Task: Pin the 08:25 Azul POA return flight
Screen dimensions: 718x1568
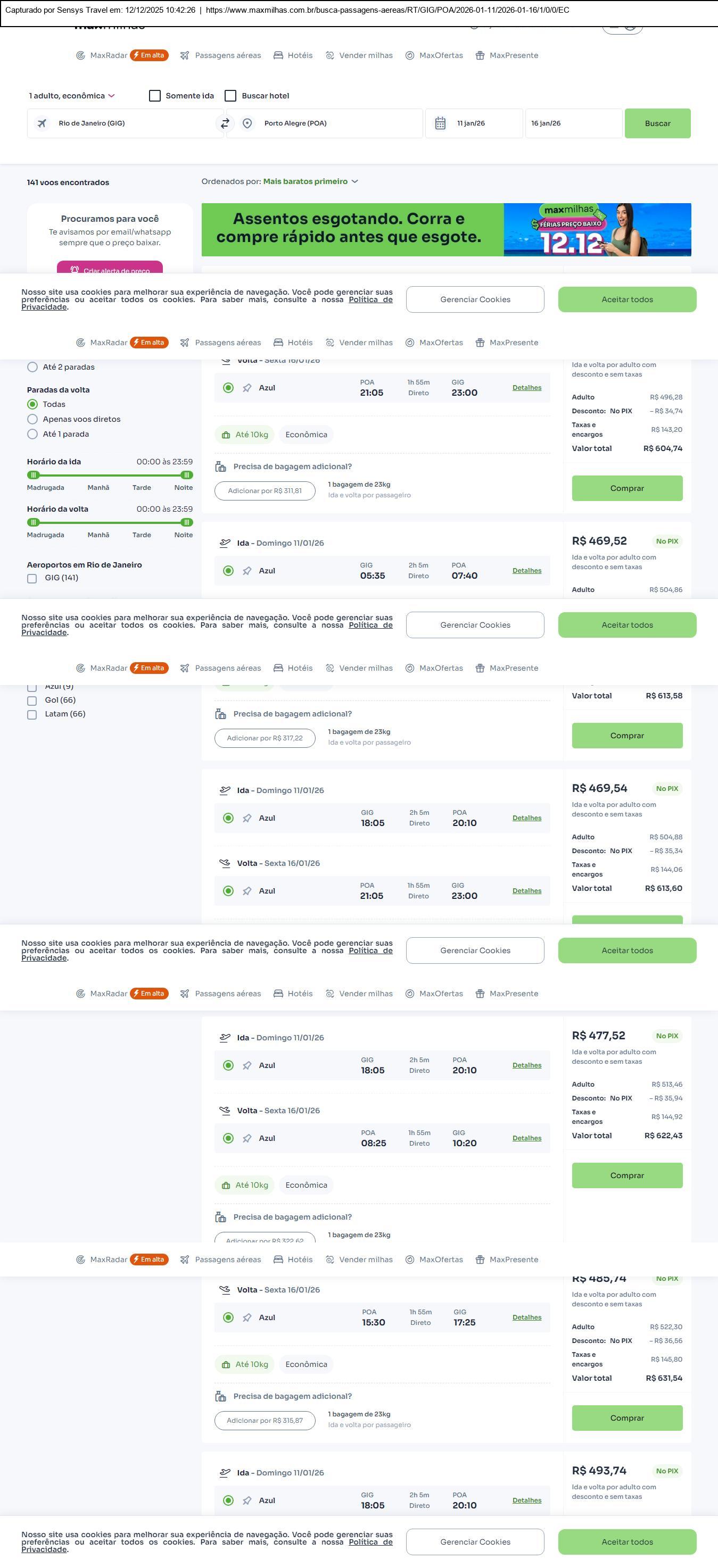Action: 247,1138
